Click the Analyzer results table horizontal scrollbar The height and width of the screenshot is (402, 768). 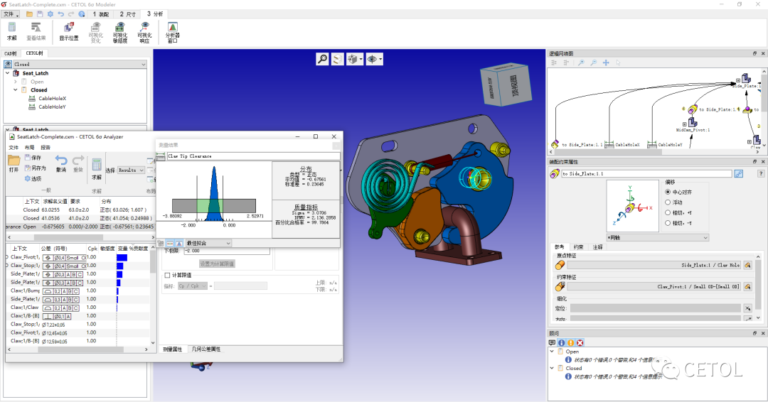pyautogui.click(x=69, y=237)
